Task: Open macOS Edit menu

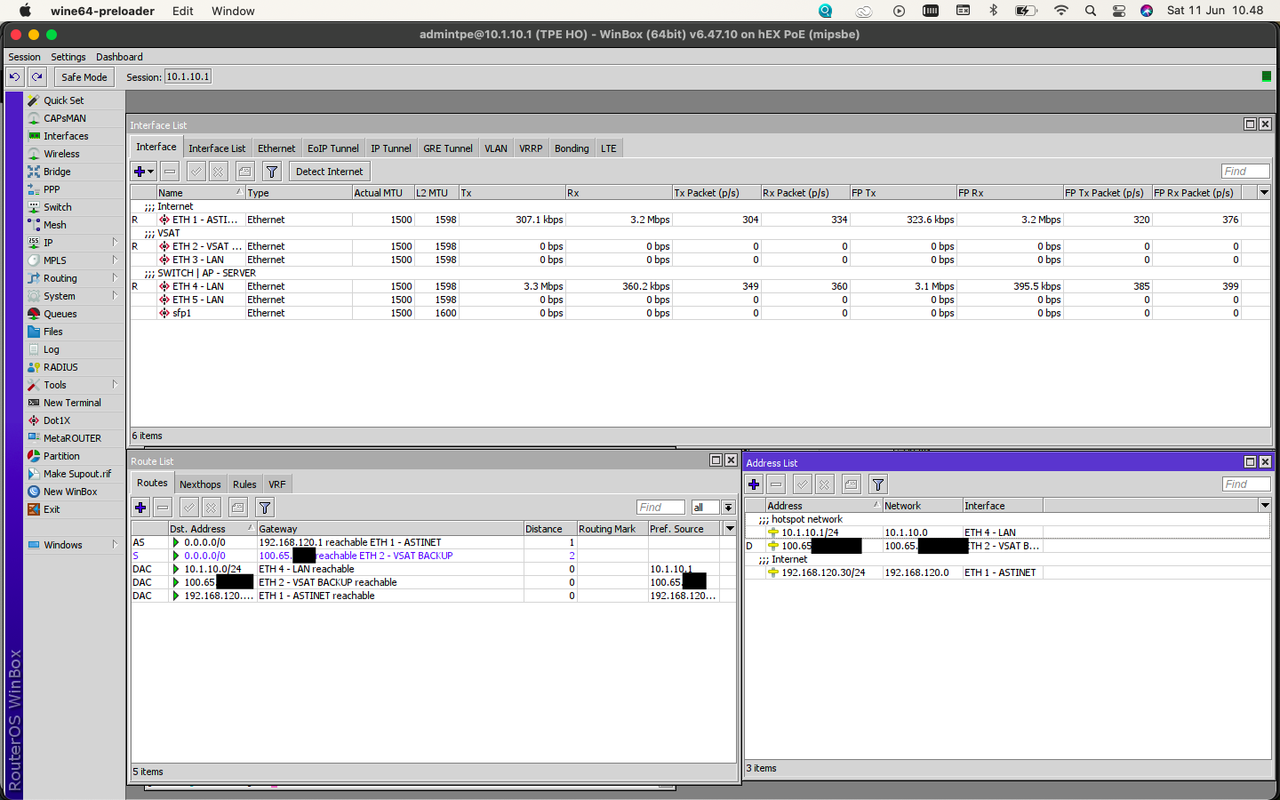Action: tap(183, 11)
